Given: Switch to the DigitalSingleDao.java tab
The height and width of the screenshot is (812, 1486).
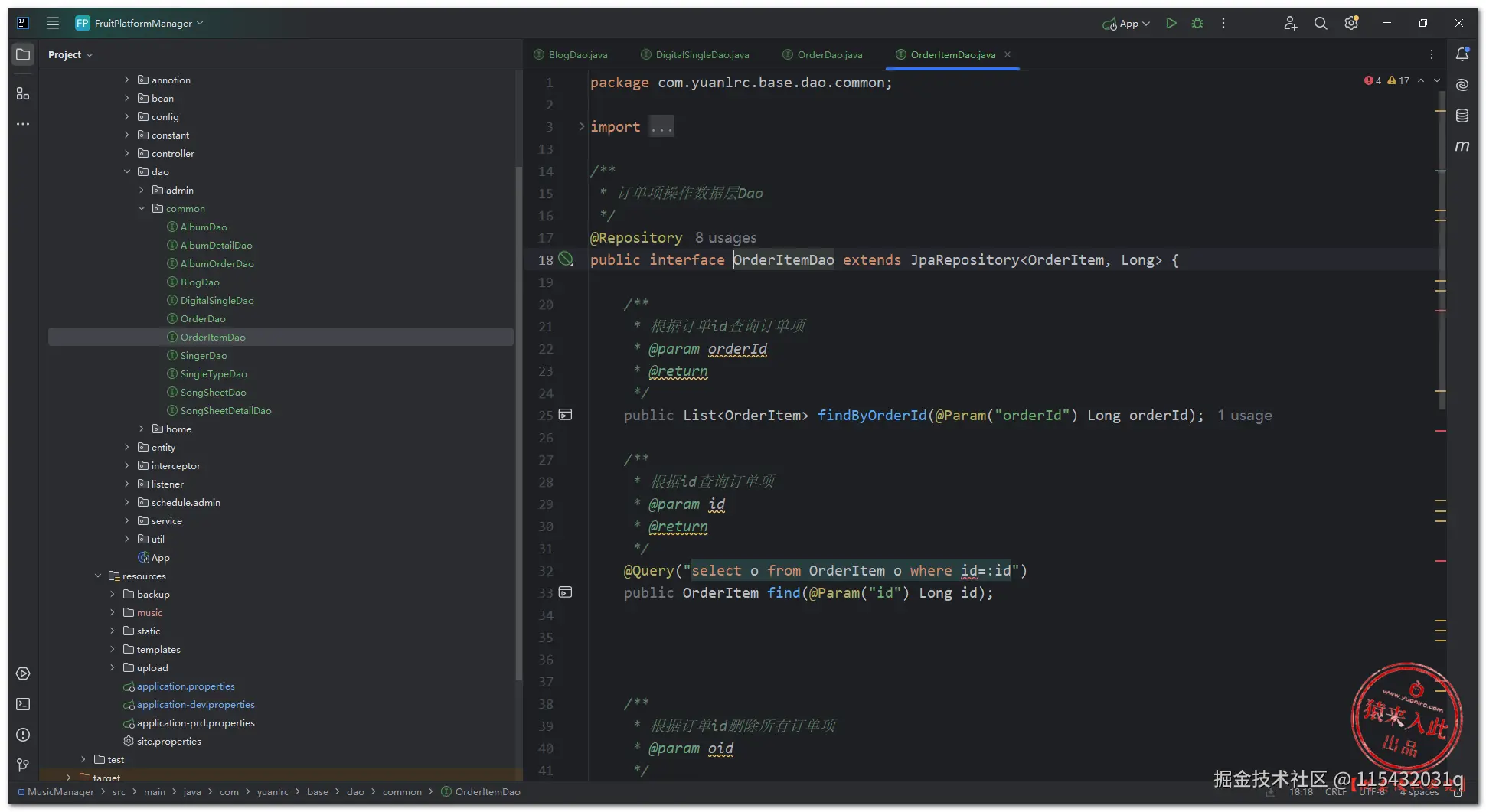Looking at the screenshot, I should pyautogui.click(x=695, y=54).
